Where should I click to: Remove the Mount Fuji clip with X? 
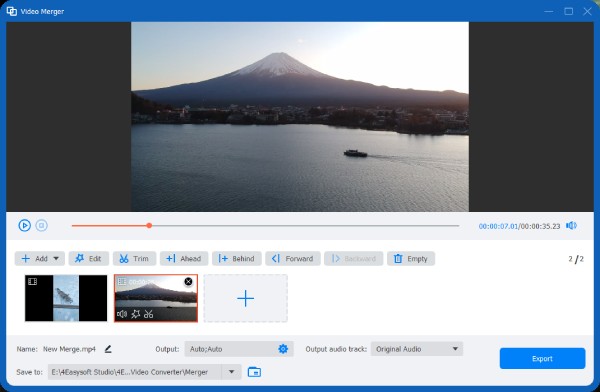(188, 282)
